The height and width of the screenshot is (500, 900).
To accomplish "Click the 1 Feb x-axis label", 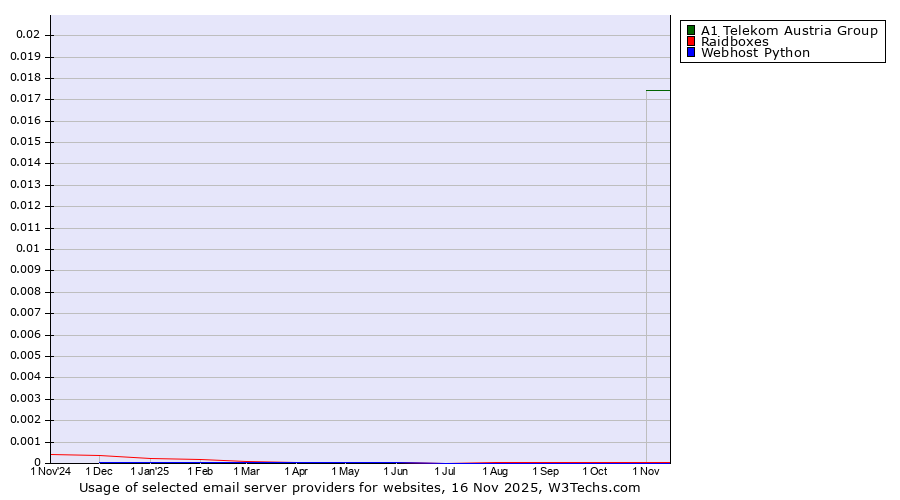I will pyautogui.click(x=200, y=471).
